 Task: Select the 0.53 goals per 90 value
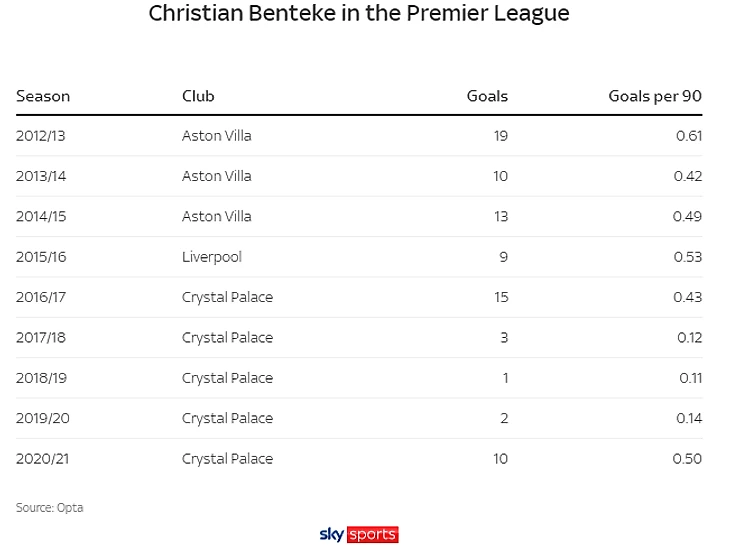click(x=688, y=257)
